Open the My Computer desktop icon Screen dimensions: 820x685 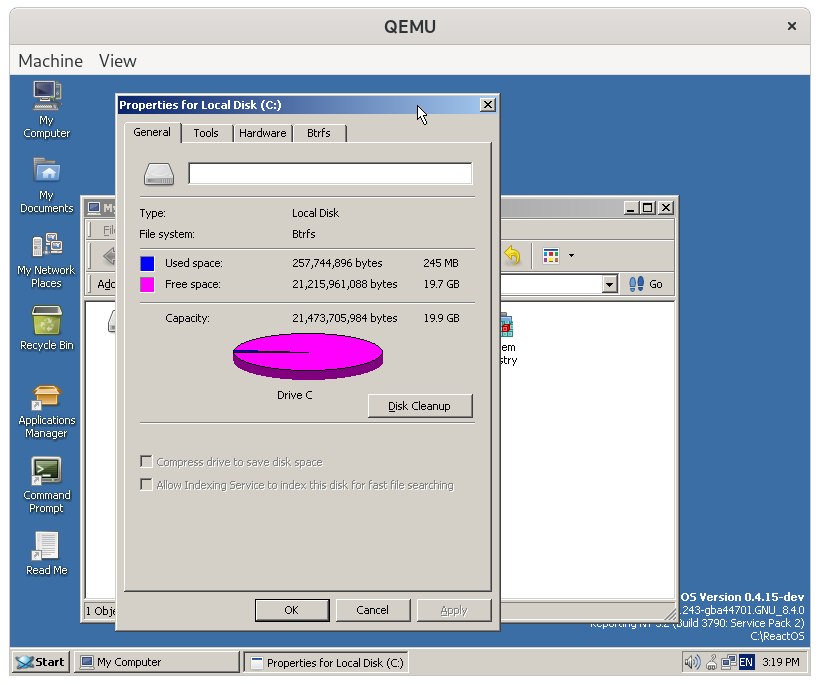[x=47, y=110]
